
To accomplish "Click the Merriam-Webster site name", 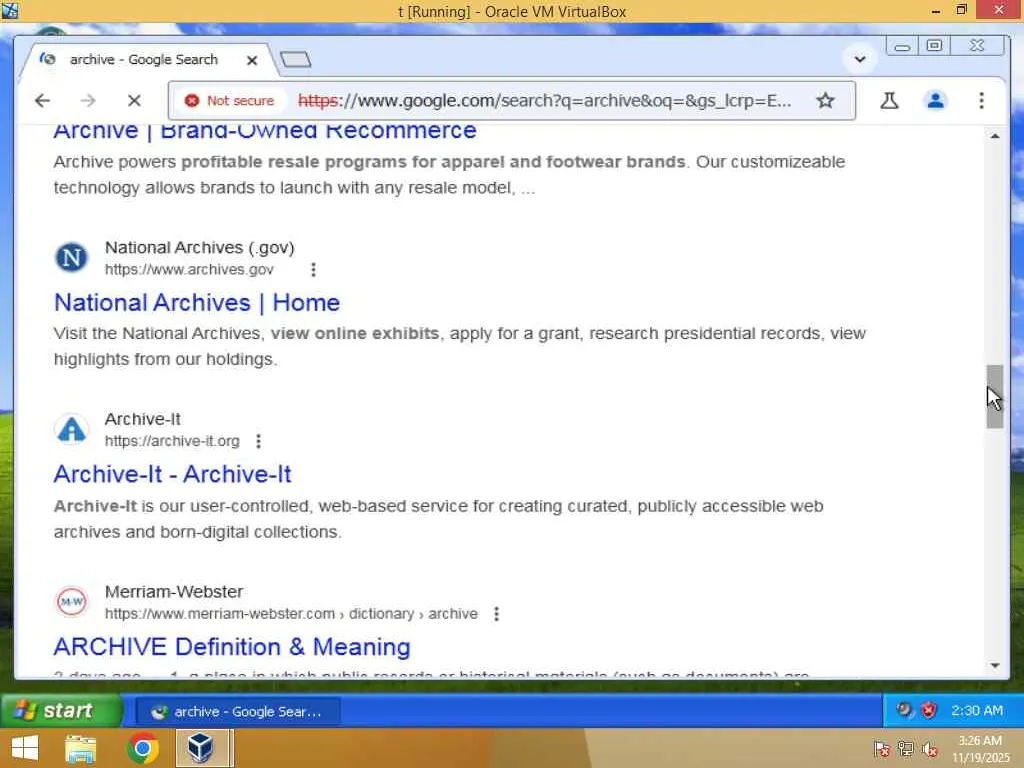I will [174, 592].
